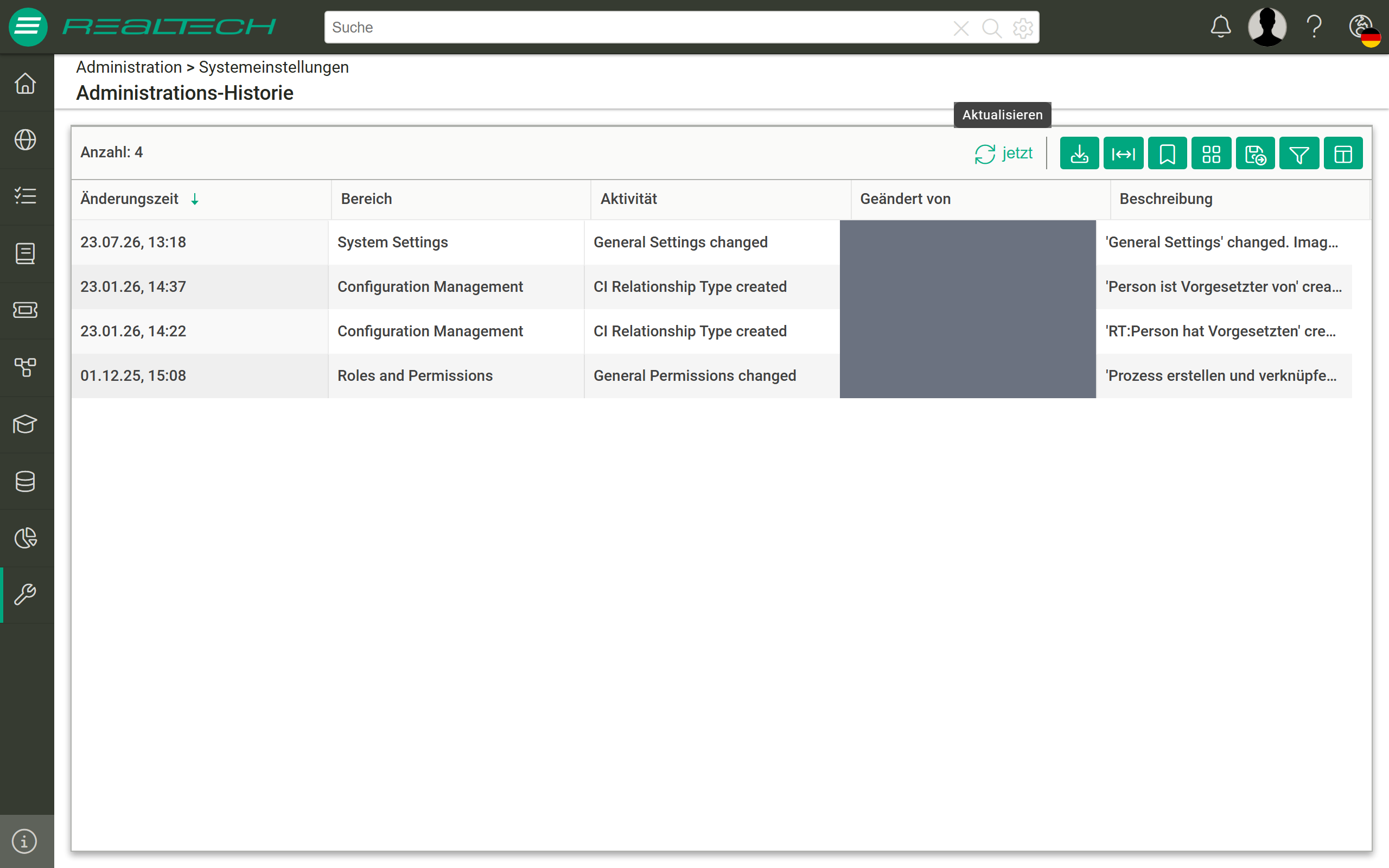1389x868 pixels.
Task: Click the bookmark toolbar button
Action: (1167, 154)
